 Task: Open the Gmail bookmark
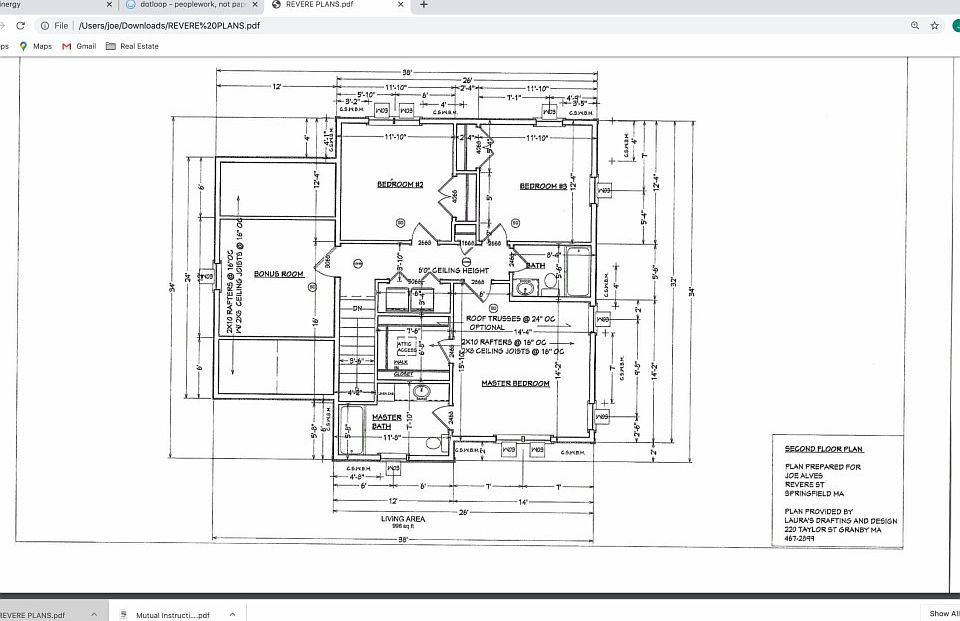coord(79,46)
